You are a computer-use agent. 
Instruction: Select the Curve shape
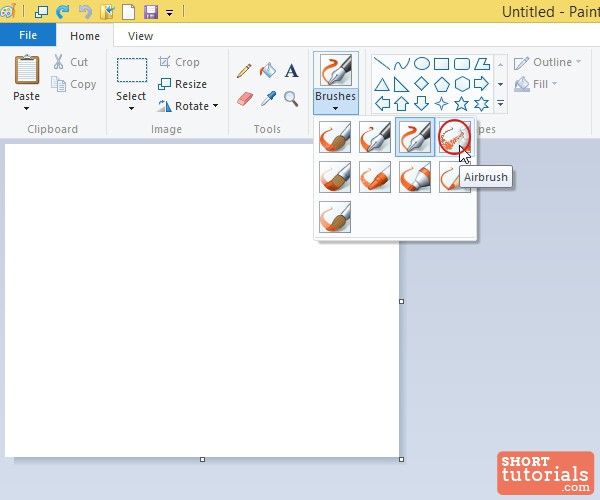[x=402, y=64]
